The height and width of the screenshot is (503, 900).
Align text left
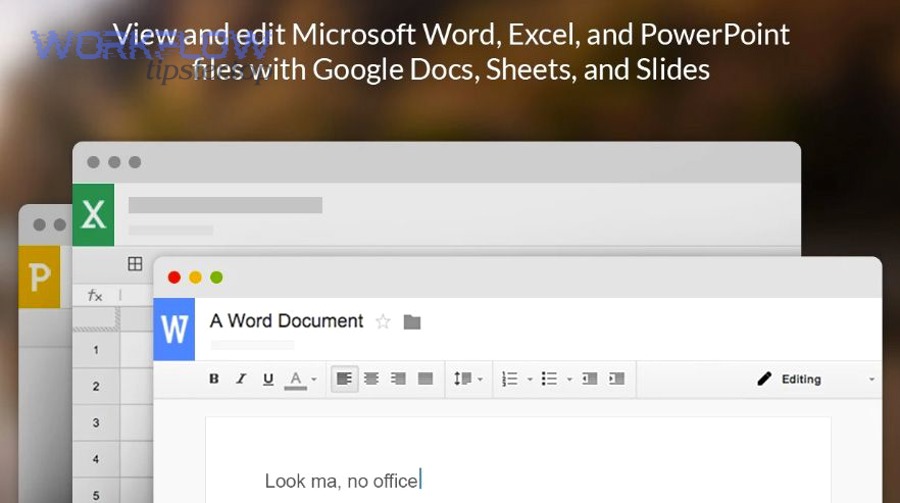(344, 379)
